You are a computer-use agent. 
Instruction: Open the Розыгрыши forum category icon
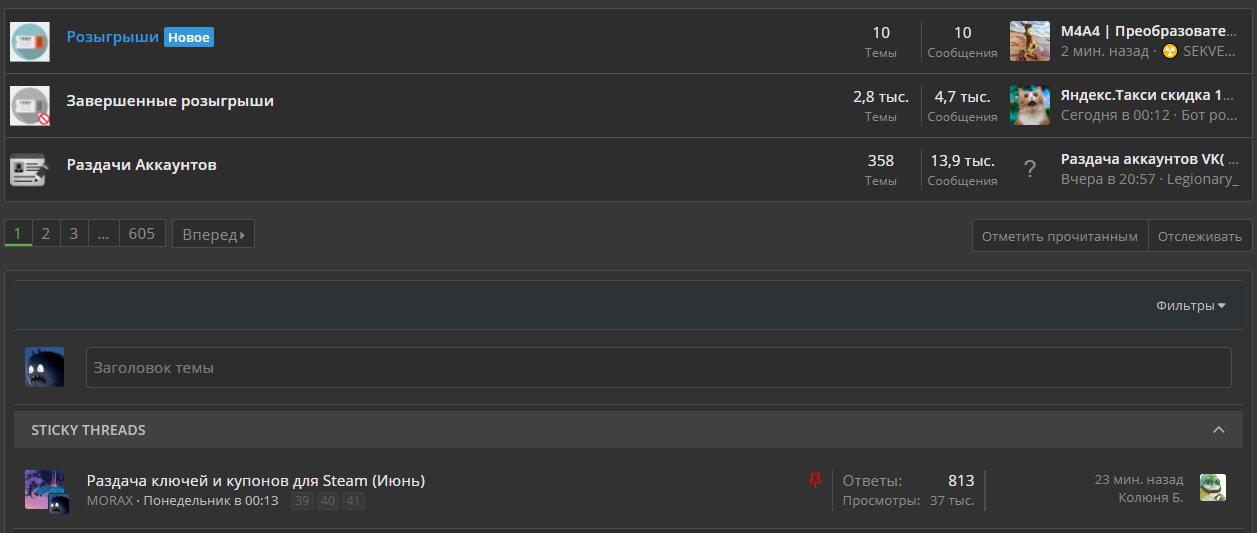pos(30,41)
